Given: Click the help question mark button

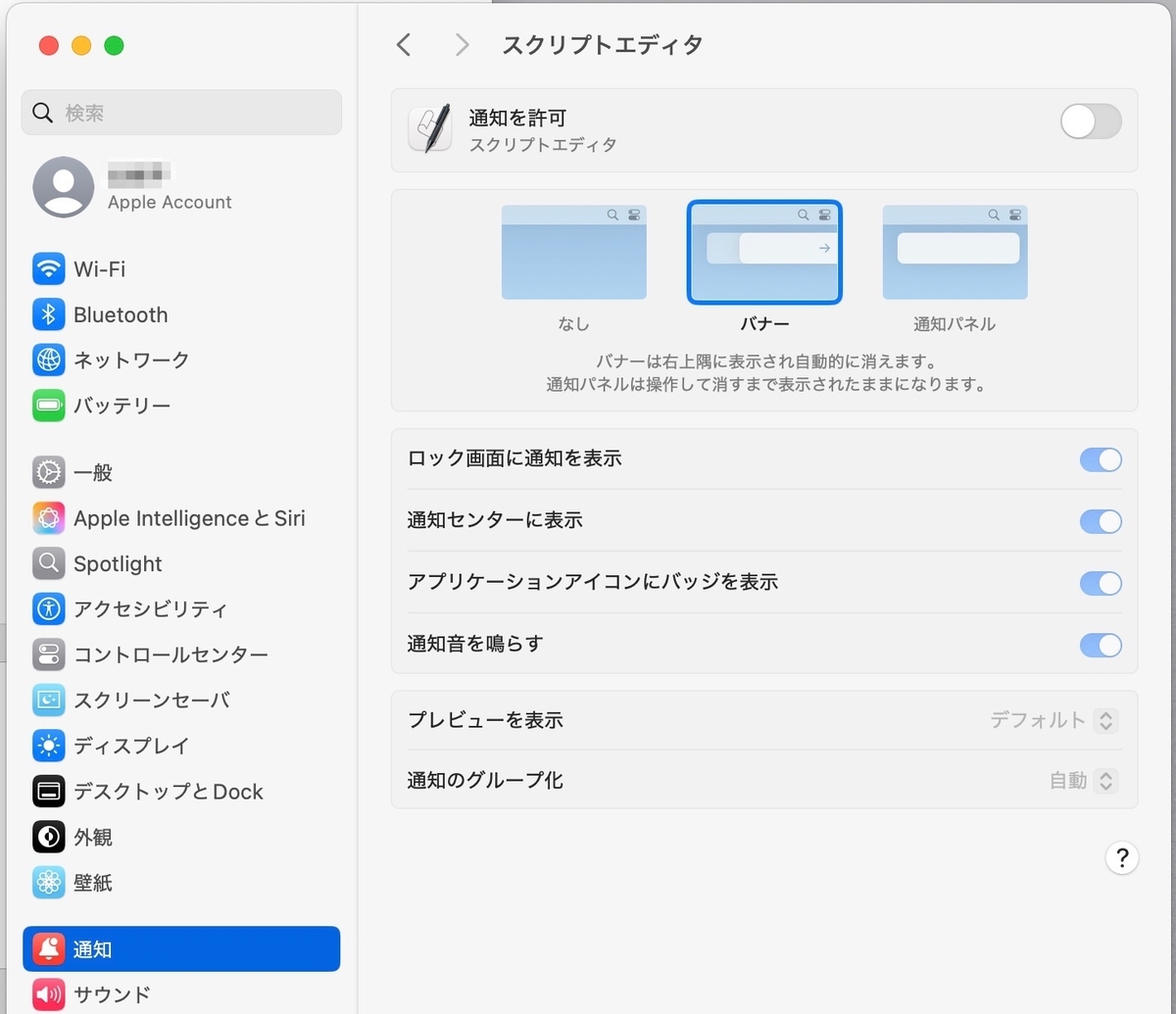Looking at the screenshot, I should point(1122,857).
